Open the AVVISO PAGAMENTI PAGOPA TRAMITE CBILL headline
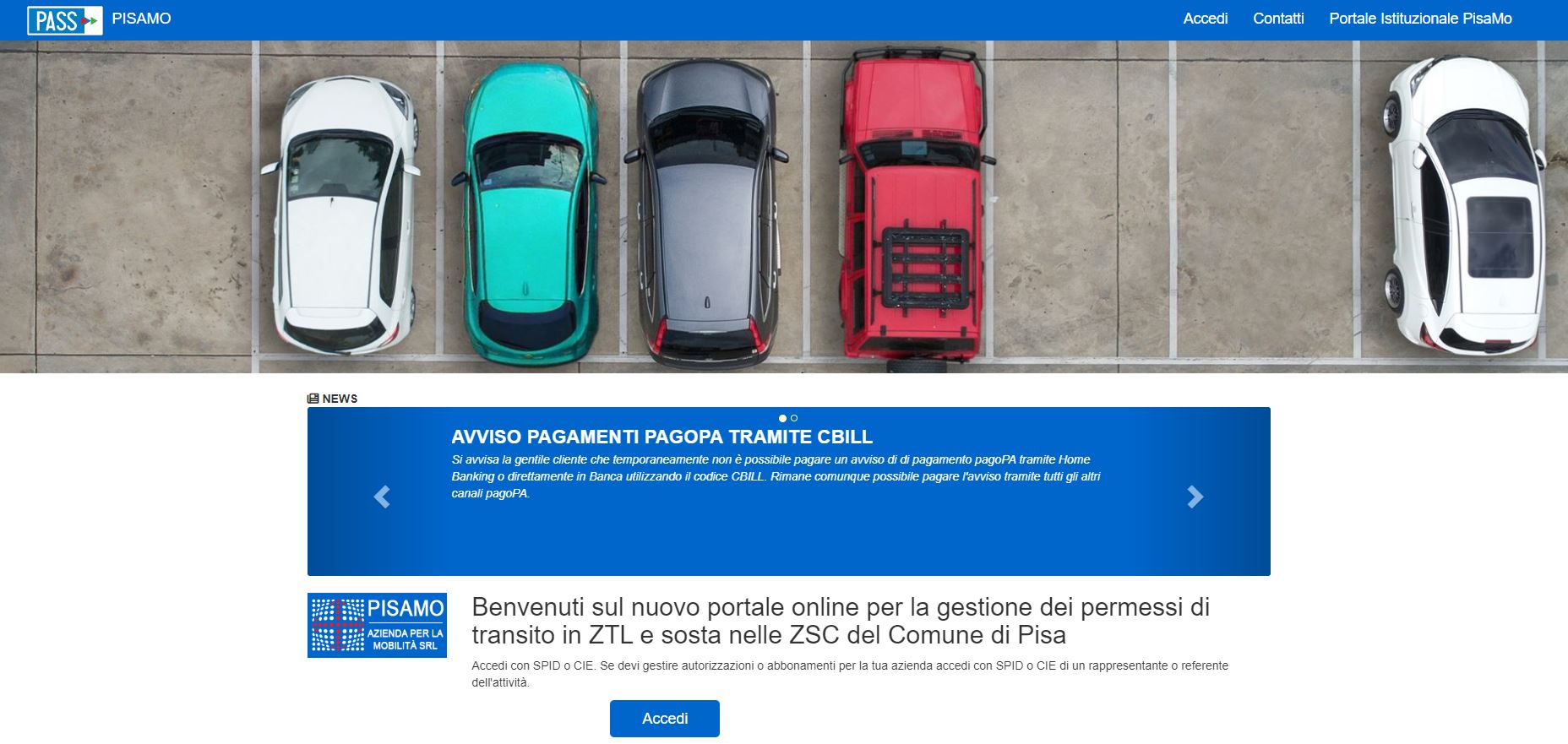Image resolution: width=1568 pixels, height=744 pixels. coord(661,437)
